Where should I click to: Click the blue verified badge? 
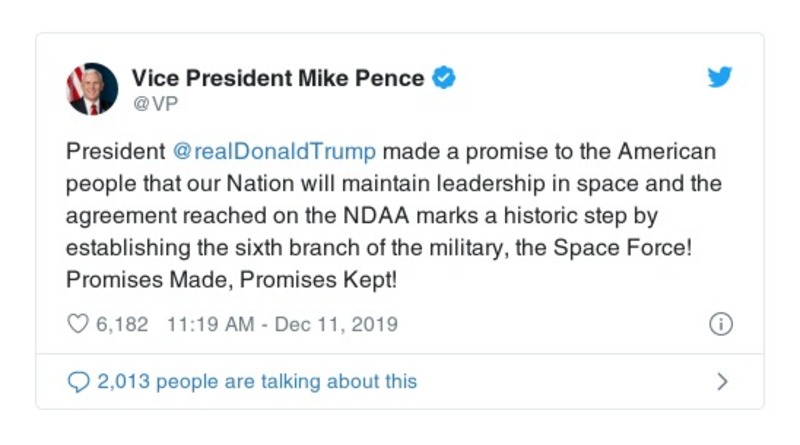tap(444, 78)
